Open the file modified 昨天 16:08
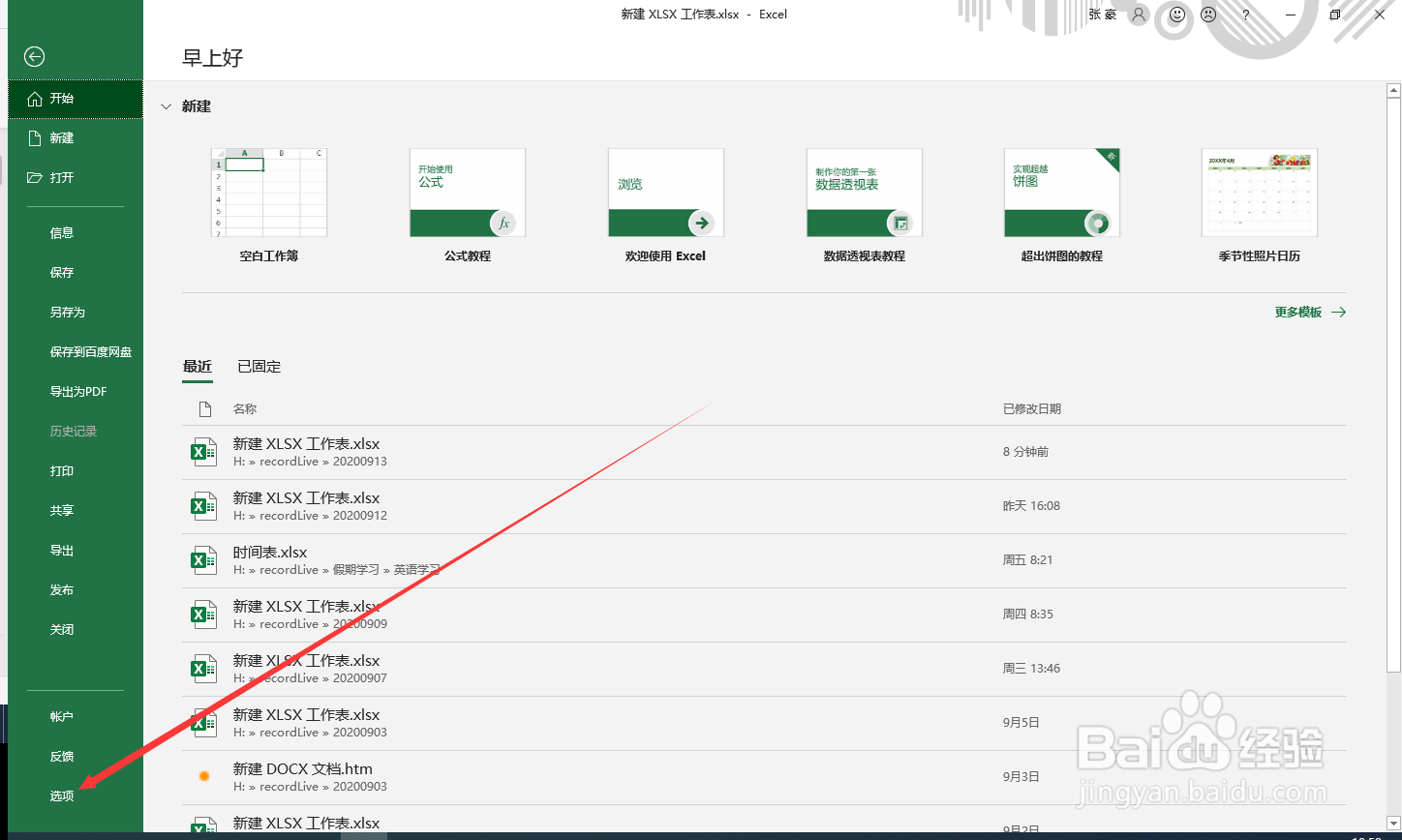The image size is (1402, 840). point(764,506)
